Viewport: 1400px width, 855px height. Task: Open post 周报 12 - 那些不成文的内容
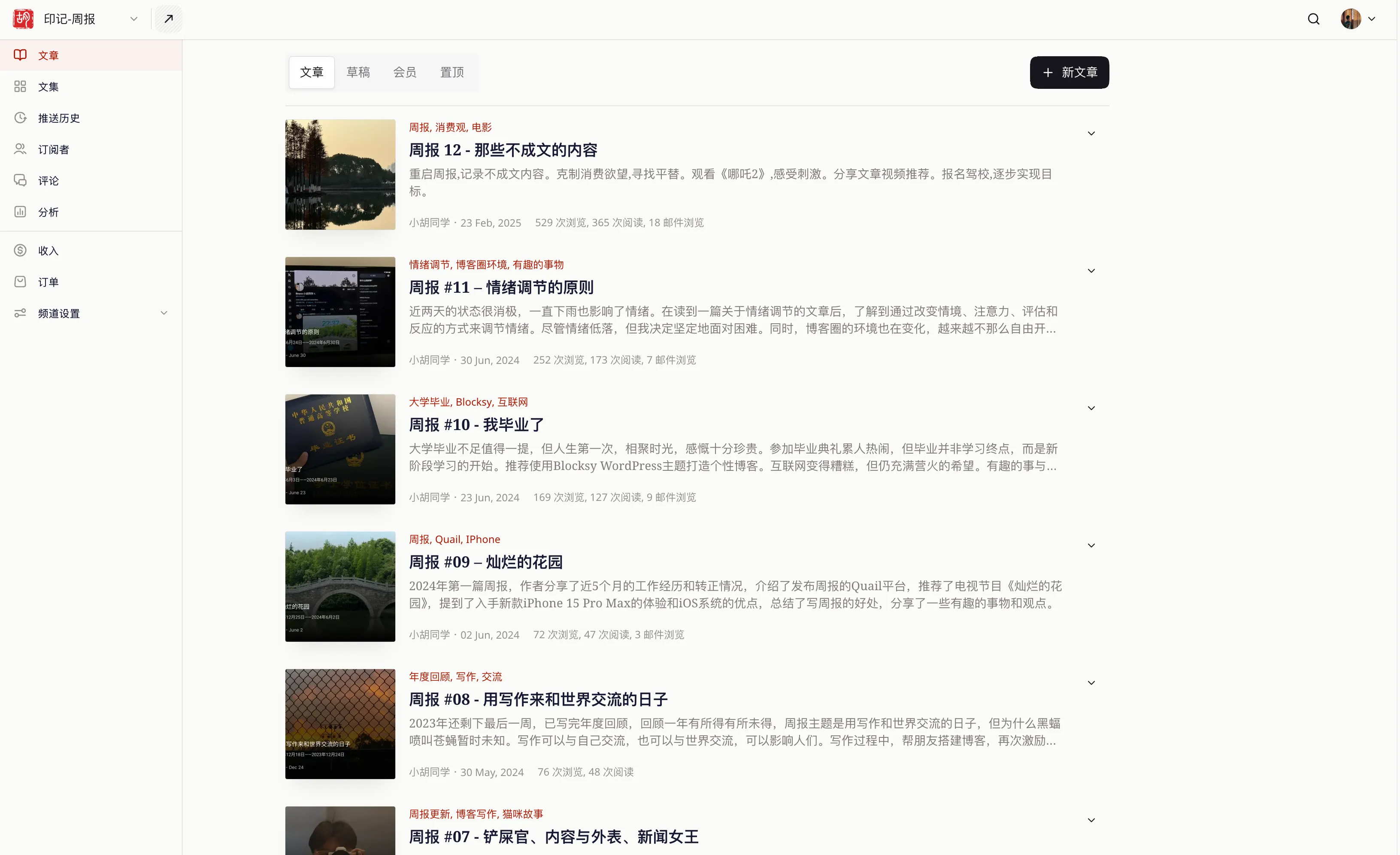tap(503, 150)
